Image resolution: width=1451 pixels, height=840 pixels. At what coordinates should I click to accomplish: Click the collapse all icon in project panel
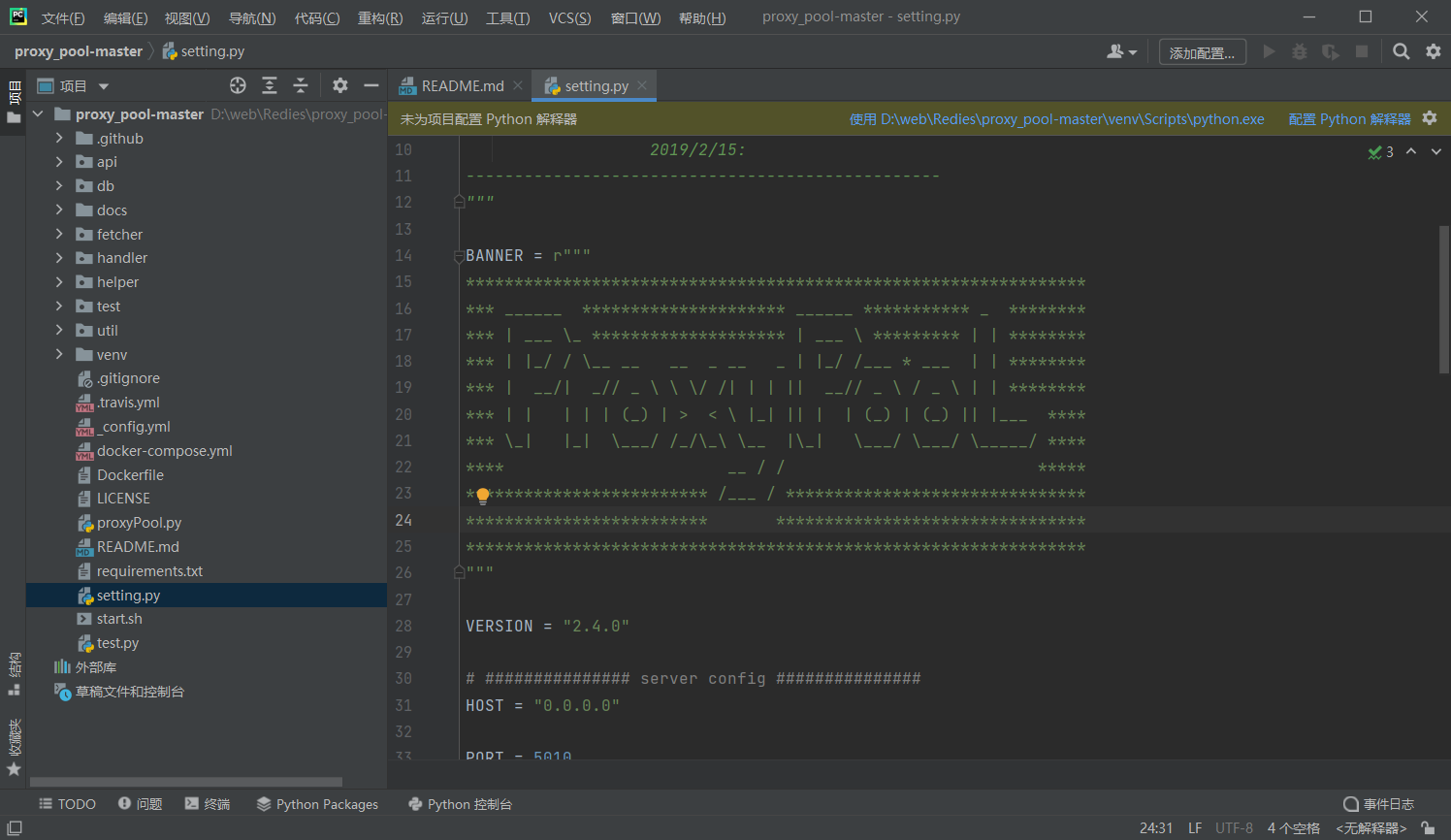pos(301,85)
